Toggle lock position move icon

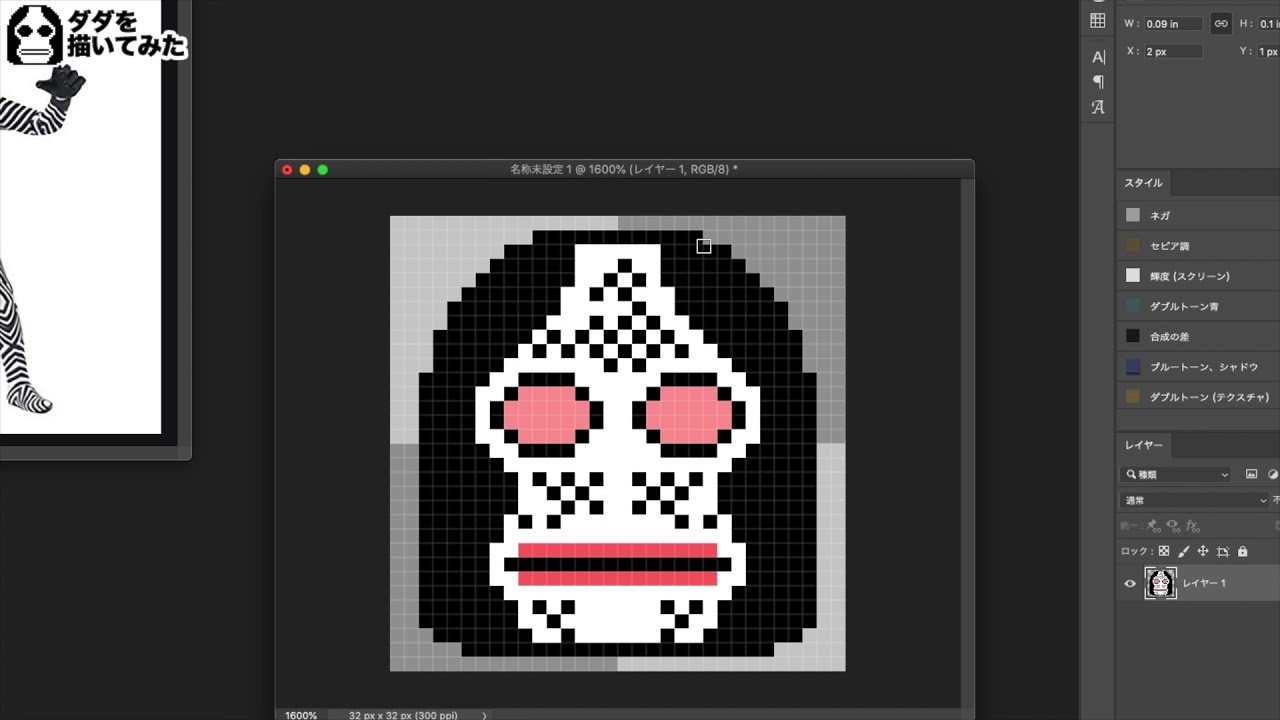[x=1203, y=551]
